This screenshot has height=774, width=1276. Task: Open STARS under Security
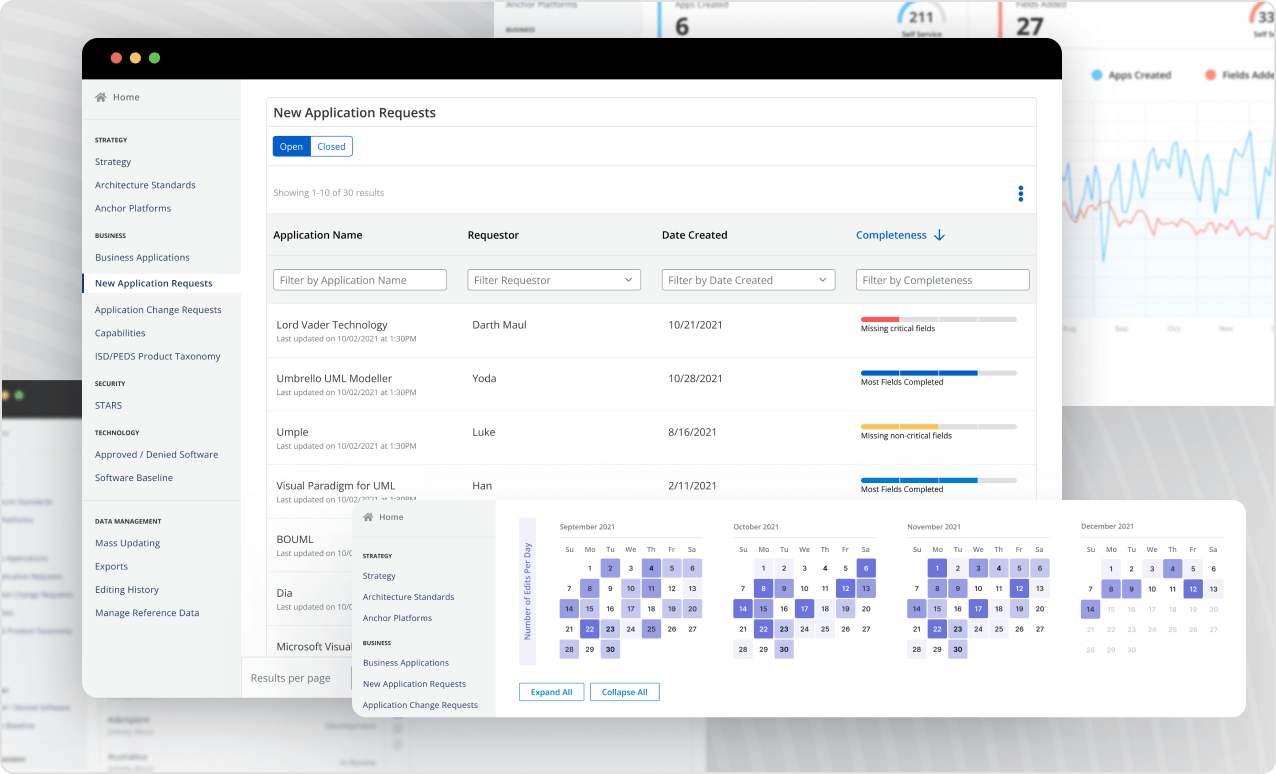[x=108, y=405]
